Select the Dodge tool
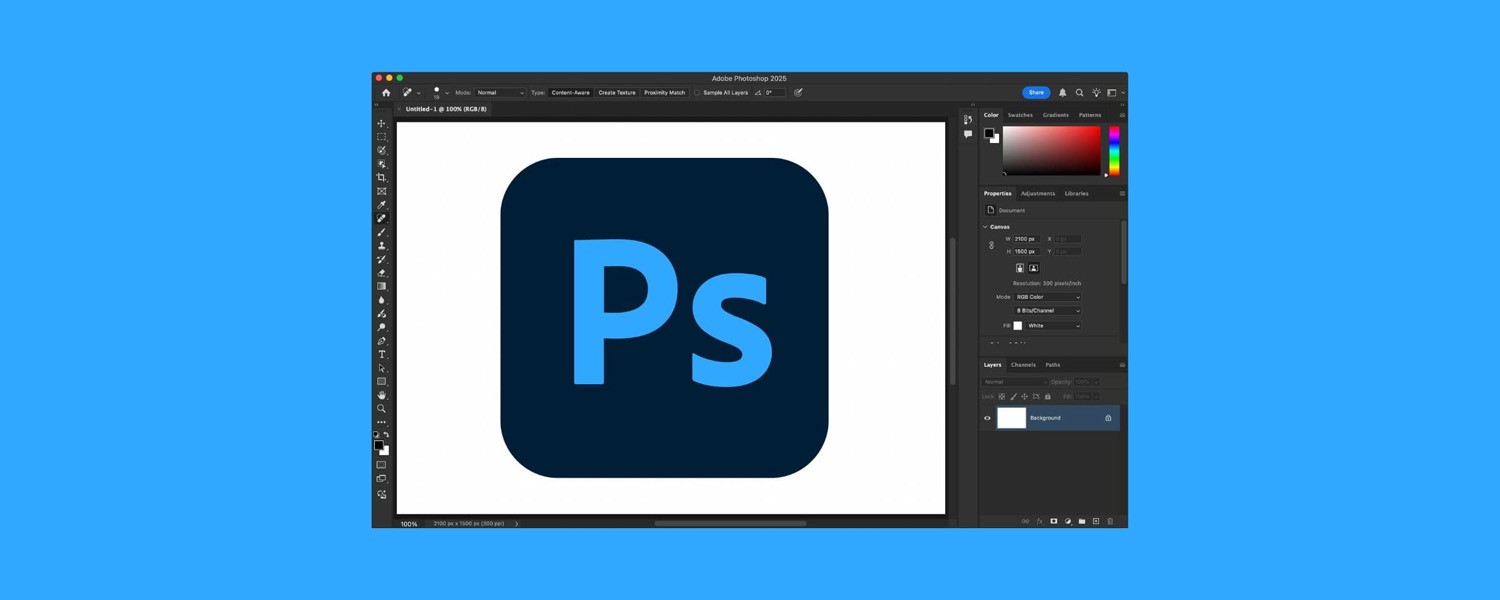1500x600 pixels. point(381,327)
